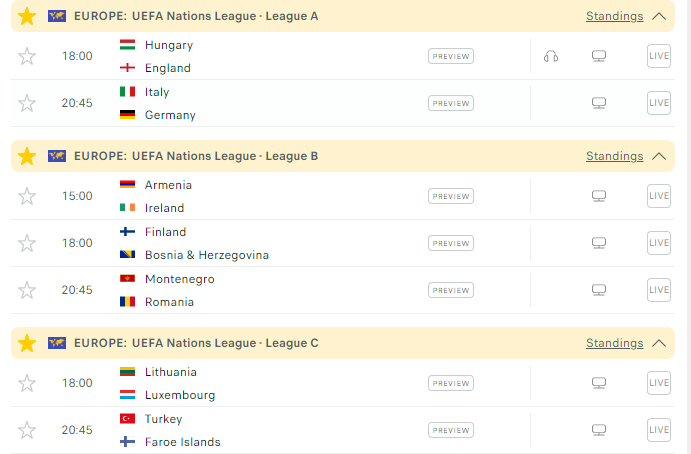The width and height of the screenshot is (691, 454).
Task: Click LIVE icon for Montenegro vs Romania
Action: click(659, 290)
